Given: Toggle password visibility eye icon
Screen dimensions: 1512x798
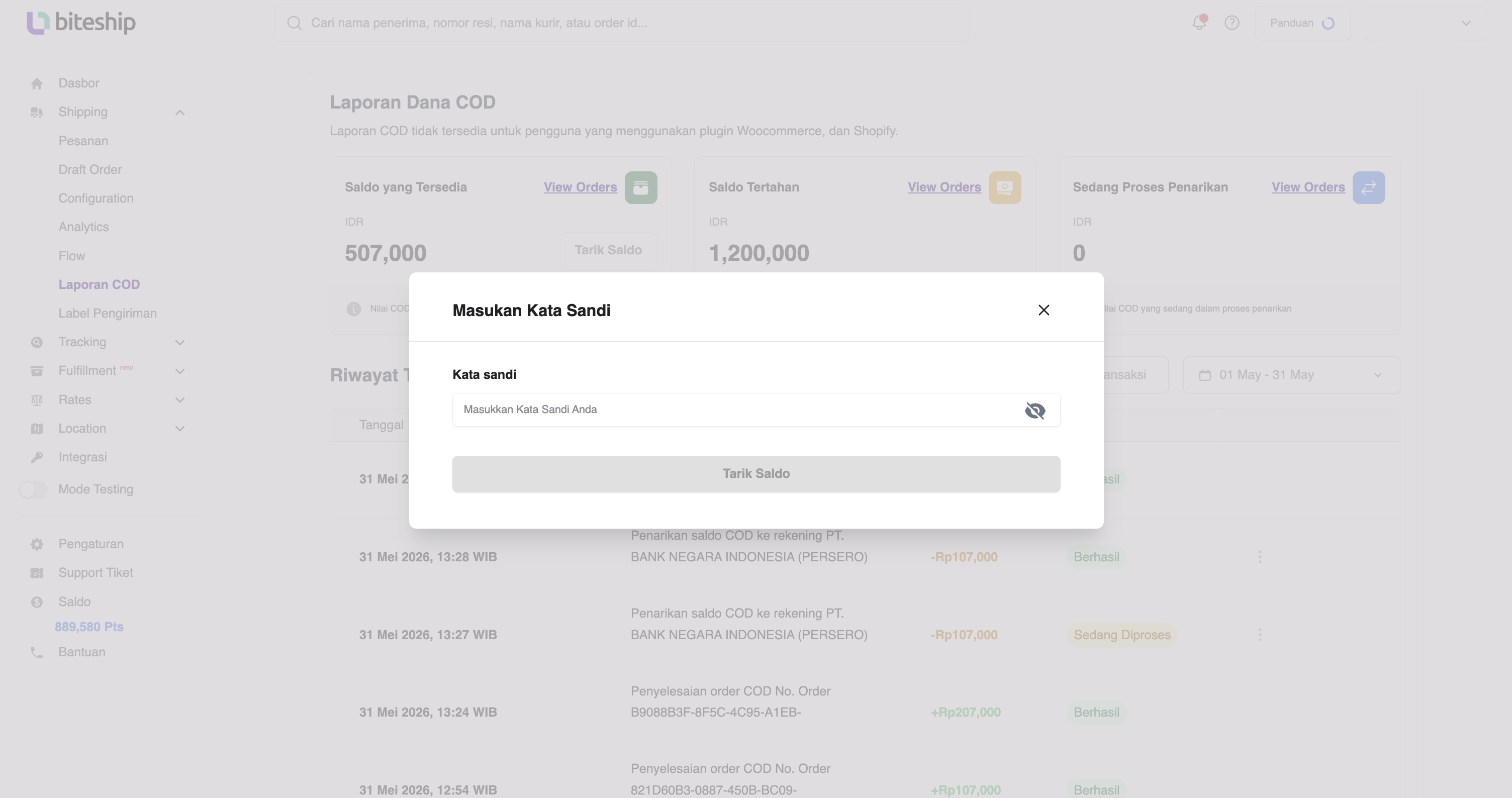Looking at the screenshot, I should coord(1035,410).
